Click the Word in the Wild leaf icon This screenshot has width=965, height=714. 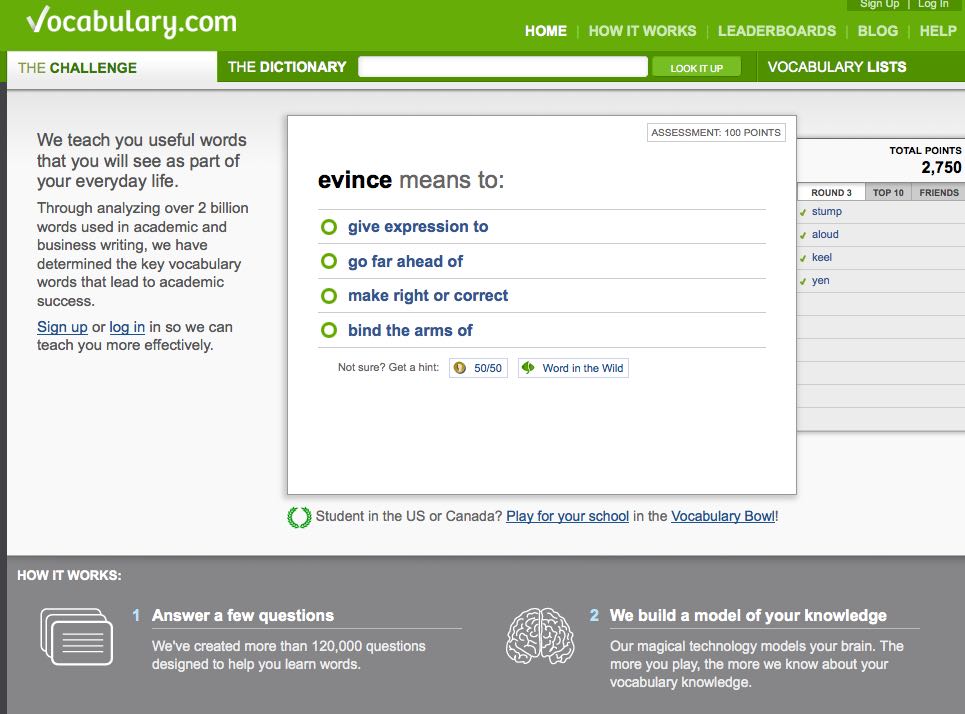[528, 368]
